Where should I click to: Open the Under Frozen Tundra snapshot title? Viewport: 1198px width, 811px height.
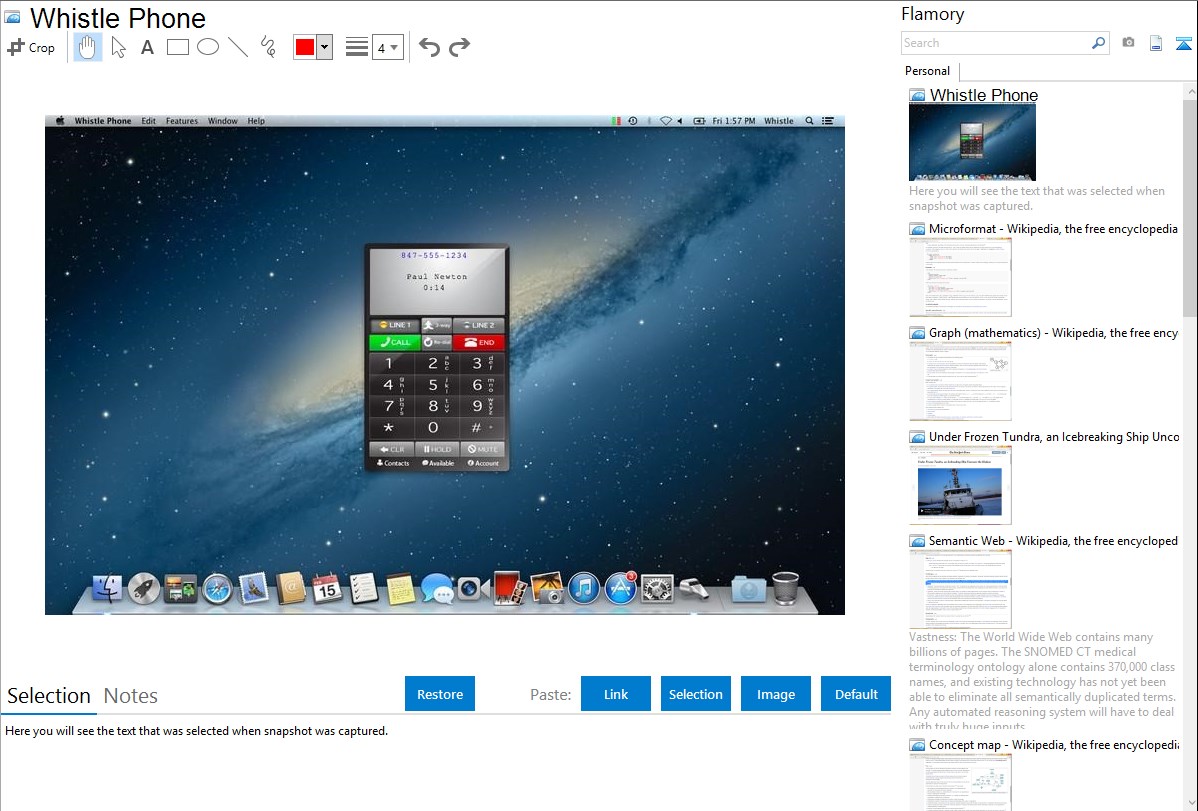coord(1054,436)
